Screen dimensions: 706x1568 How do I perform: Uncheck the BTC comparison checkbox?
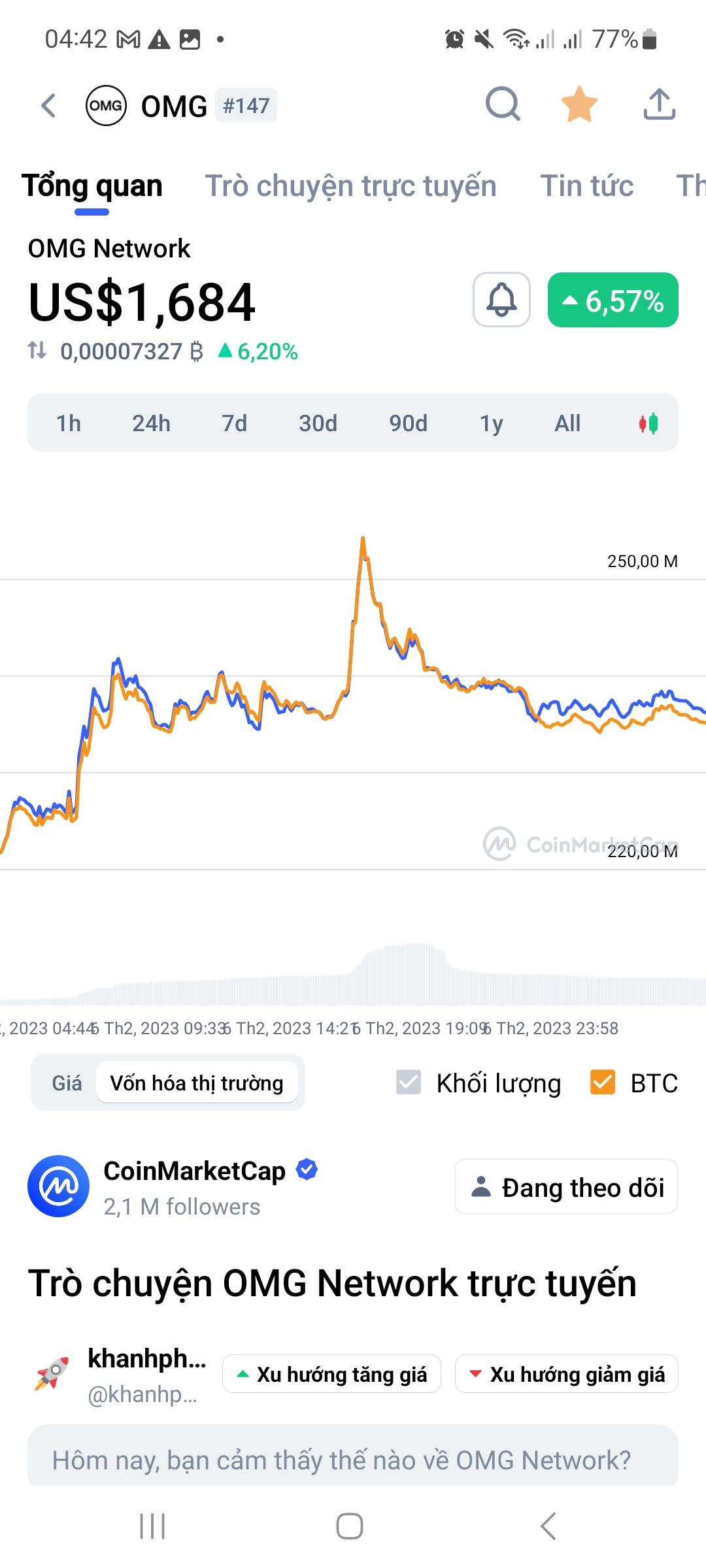(602, 1082)
